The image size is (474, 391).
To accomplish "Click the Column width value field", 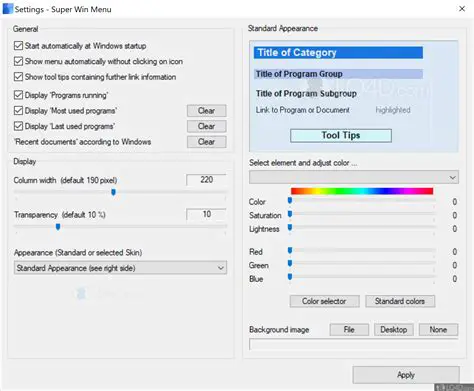I will 206,180.
